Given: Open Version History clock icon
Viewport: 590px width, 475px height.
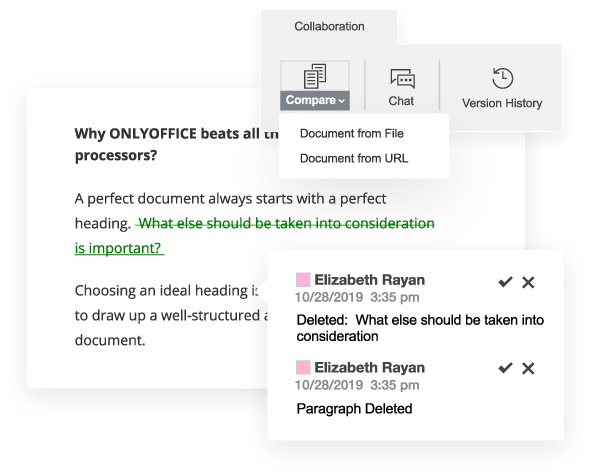Looking at the screenshot, I should [x=502, y=78].
